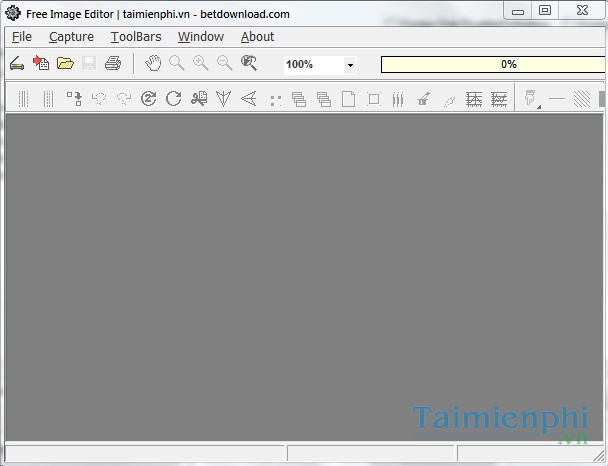Click the scanner acquire icon

(x=17, y=63)
